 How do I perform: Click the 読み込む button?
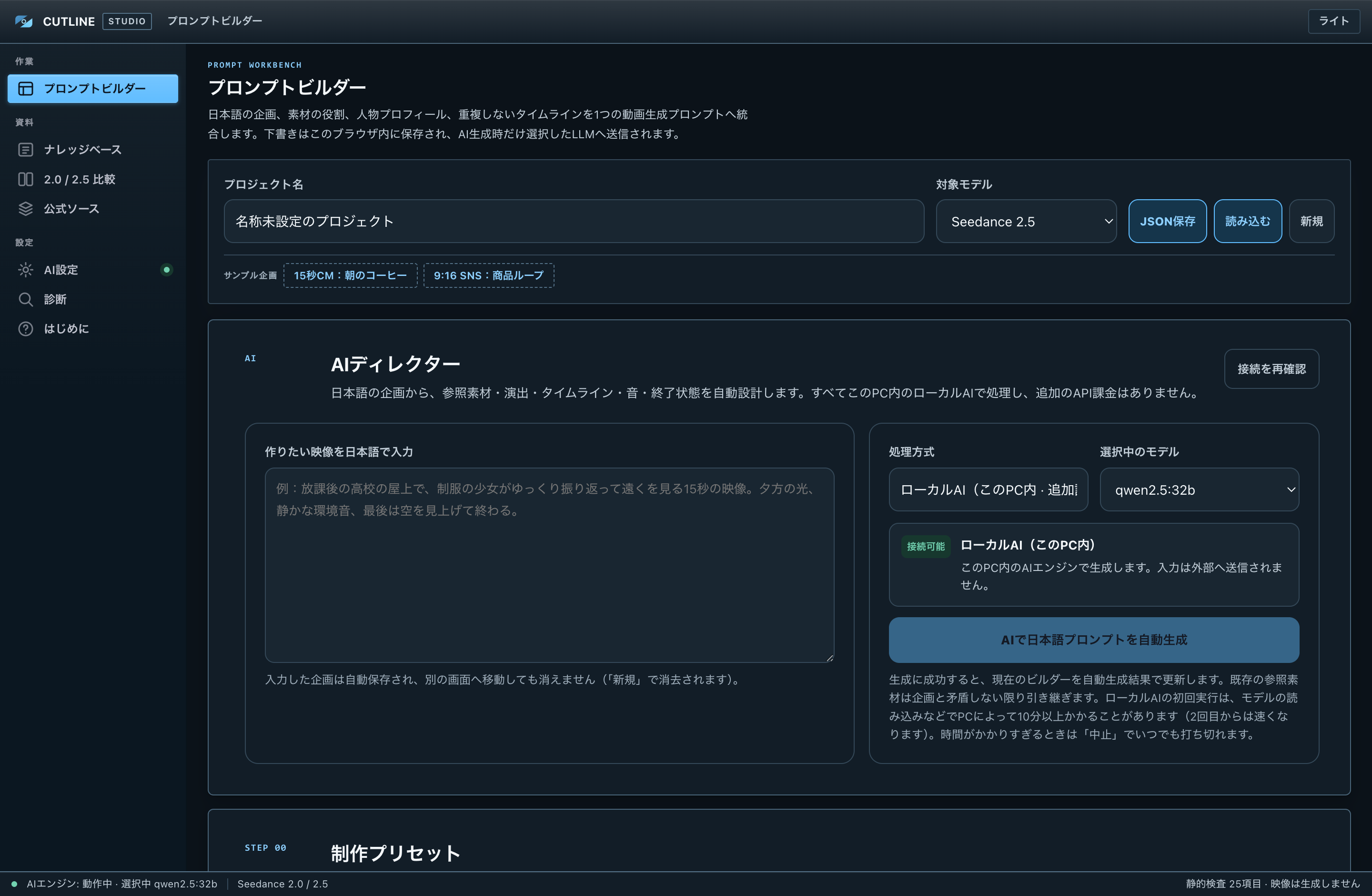1248,222
